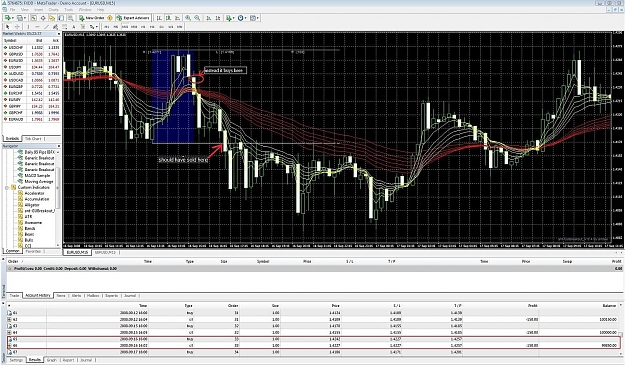The width and height of the screenshot is (625, 365).
Task: Close the Market Watch panel
Action: tap(59, 34)
